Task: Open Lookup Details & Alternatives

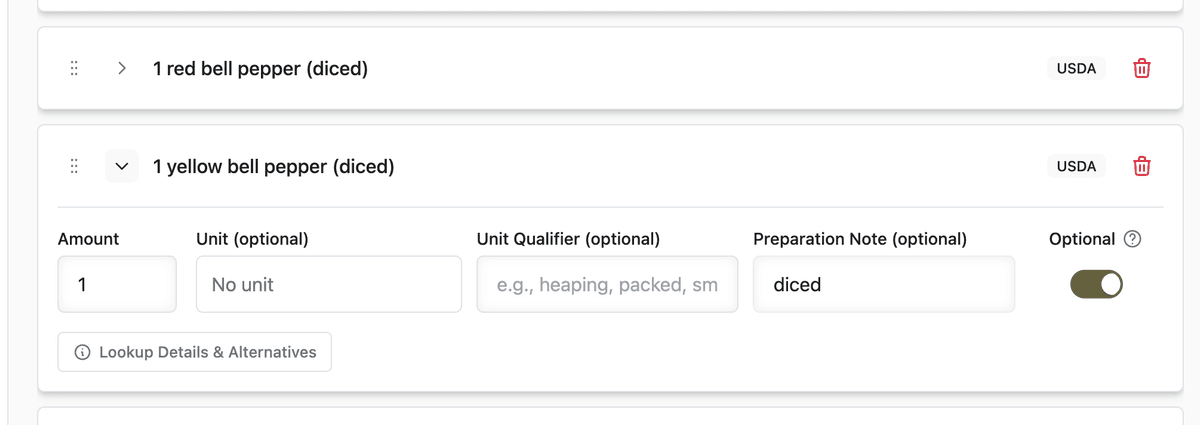Action: click(195, 352)
